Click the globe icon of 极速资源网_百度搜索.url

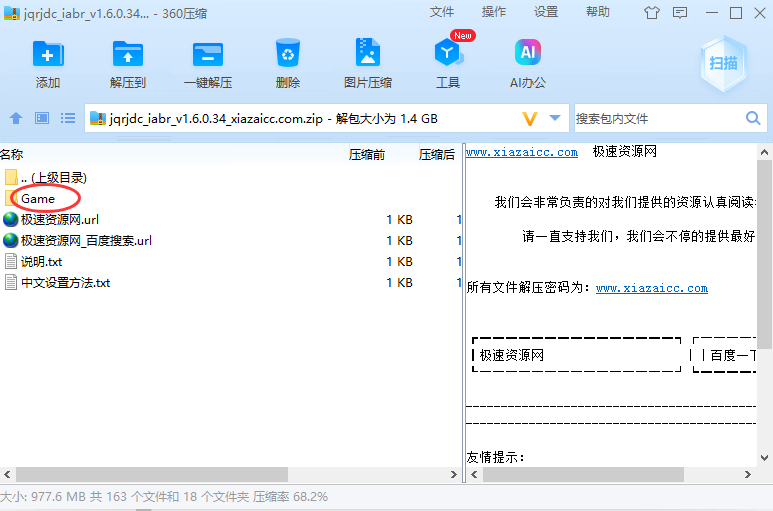tap(10, 240)
